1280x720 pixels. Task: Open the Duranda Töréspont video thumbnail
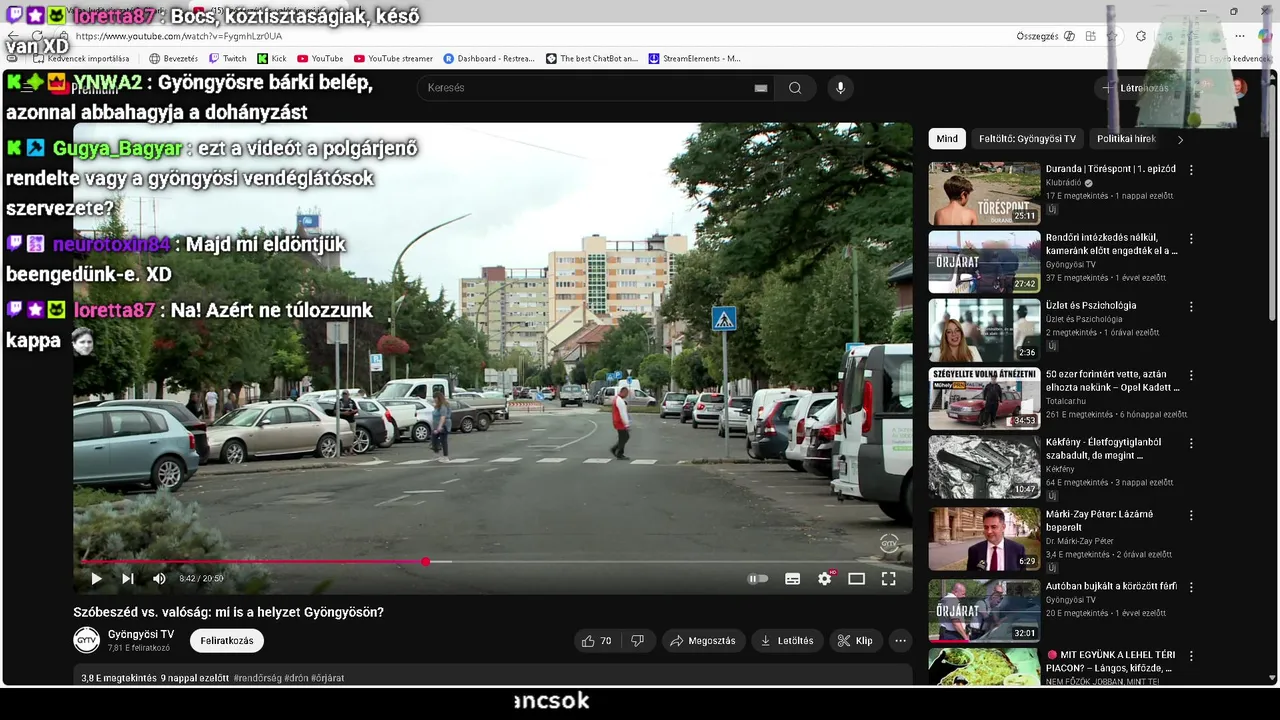(984, 194)
